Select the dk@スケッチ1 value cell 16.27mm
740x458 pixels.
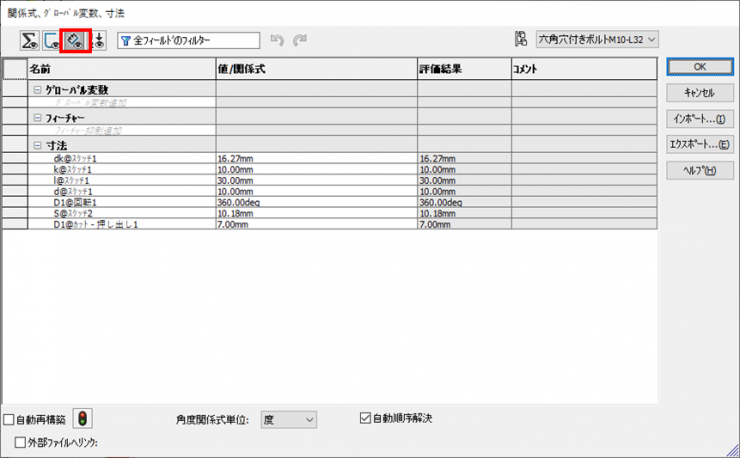point(316,159)
